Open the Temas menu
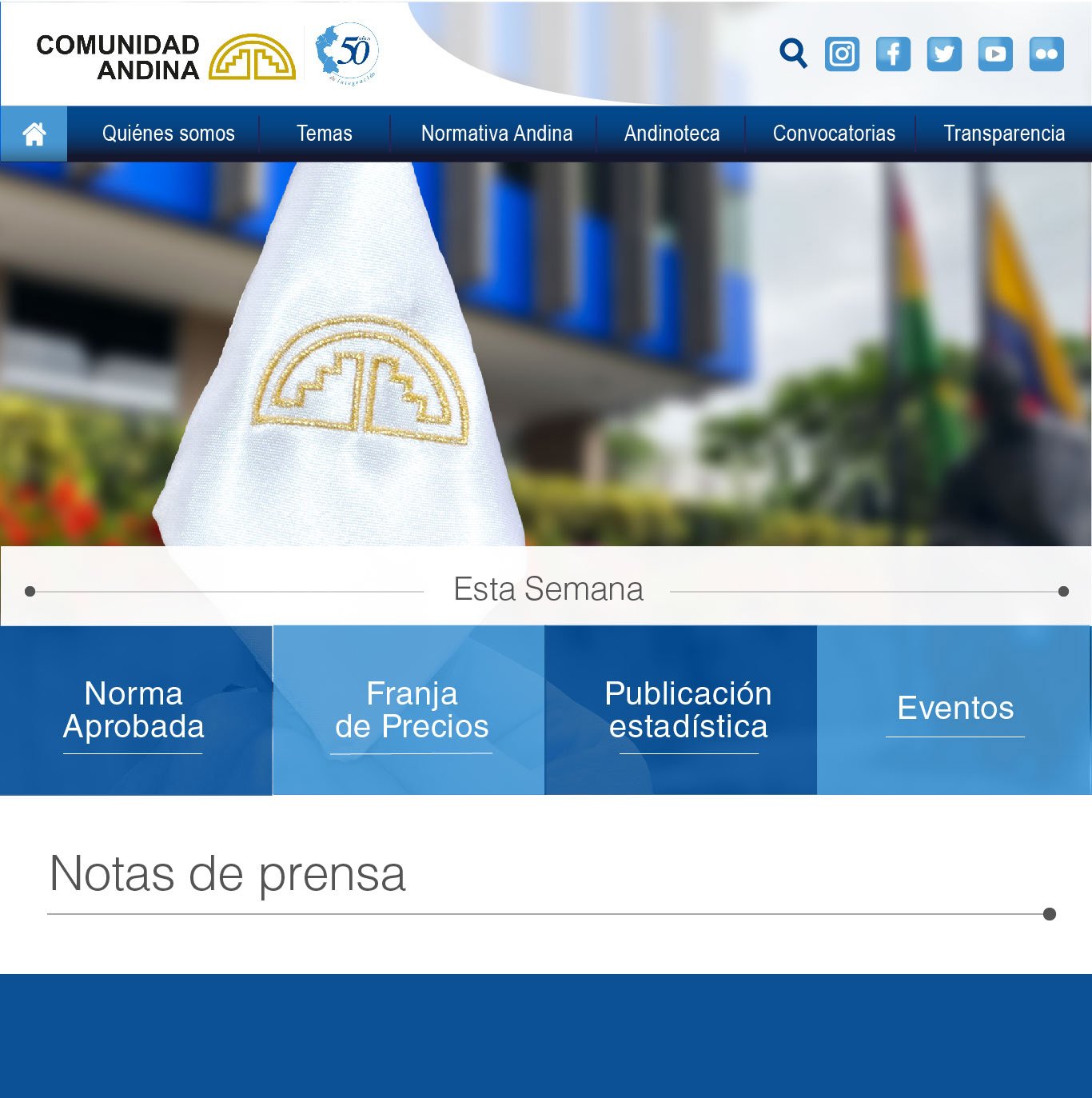Screen dimensions: 1092x1098 pos(325,134)
